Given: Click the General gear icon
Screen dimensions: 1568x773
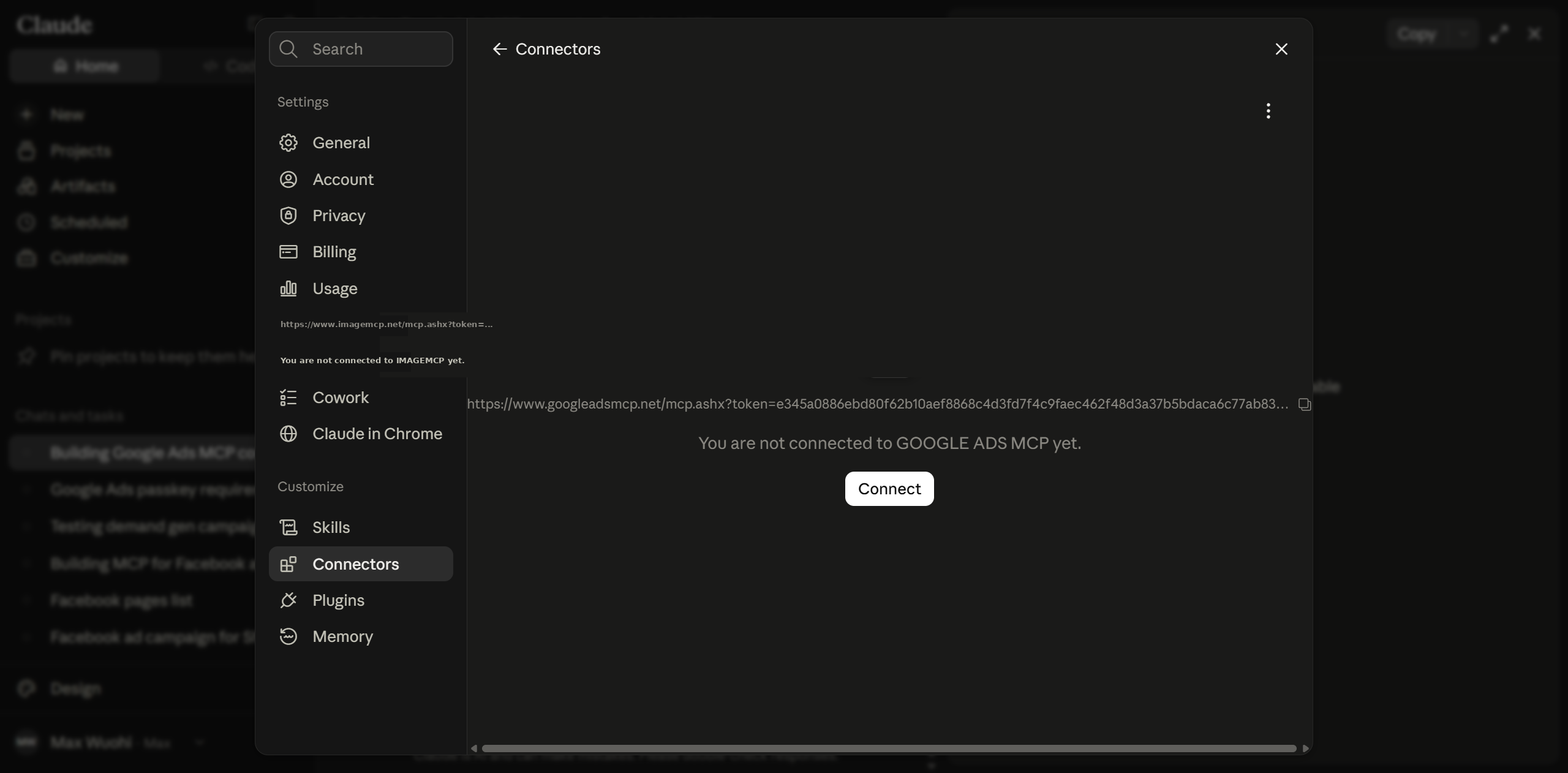Looking at the screenshot, I should coord(288,143).
